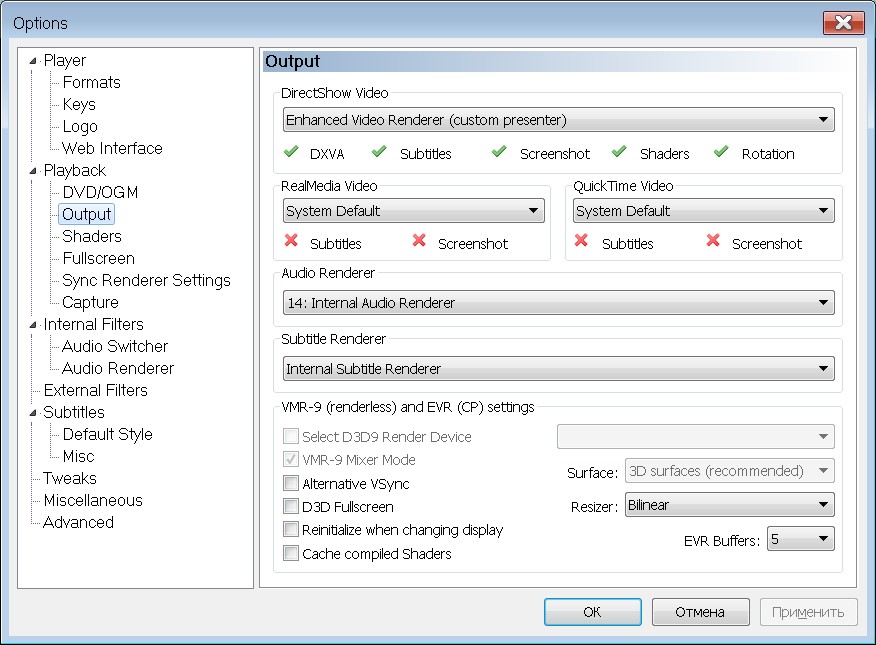Open the Keys settings page
Image resolution: width=876 pixels, height=645 pixels.
click(x=79, y=104)
